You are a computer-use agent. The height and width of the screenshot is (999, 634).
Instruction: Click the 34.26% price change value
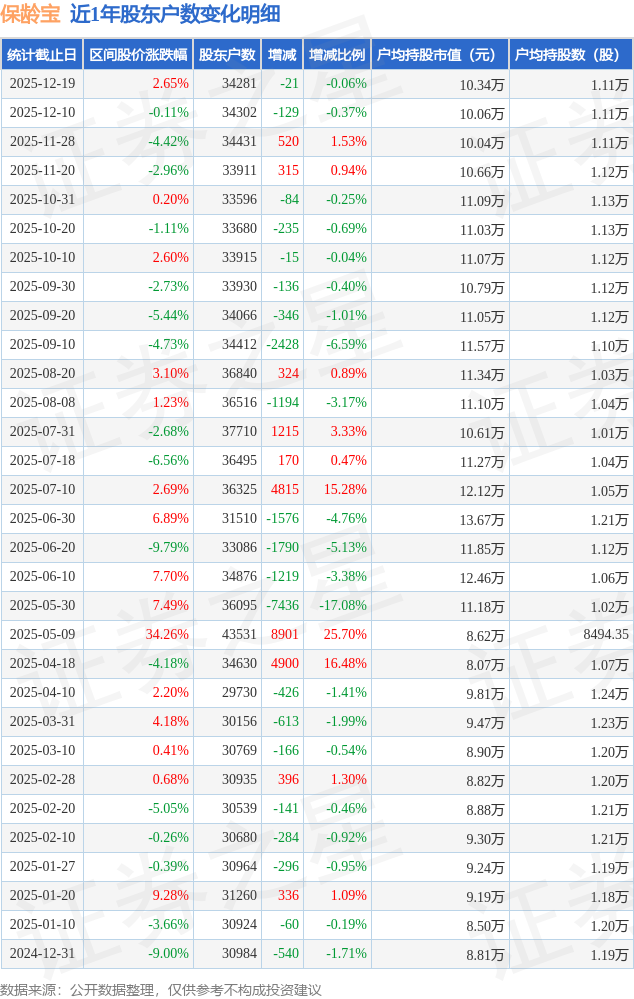click(x=167, y=634)
